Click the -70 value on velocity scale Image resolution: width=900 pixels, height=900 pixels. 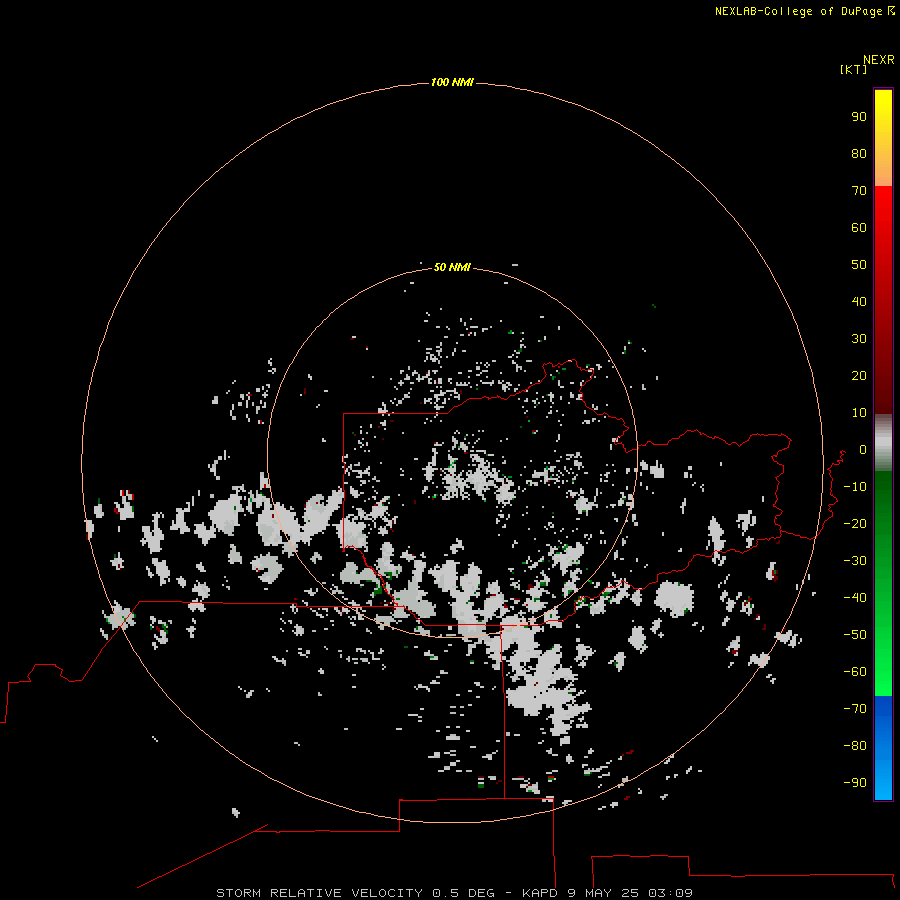[855, 708]
